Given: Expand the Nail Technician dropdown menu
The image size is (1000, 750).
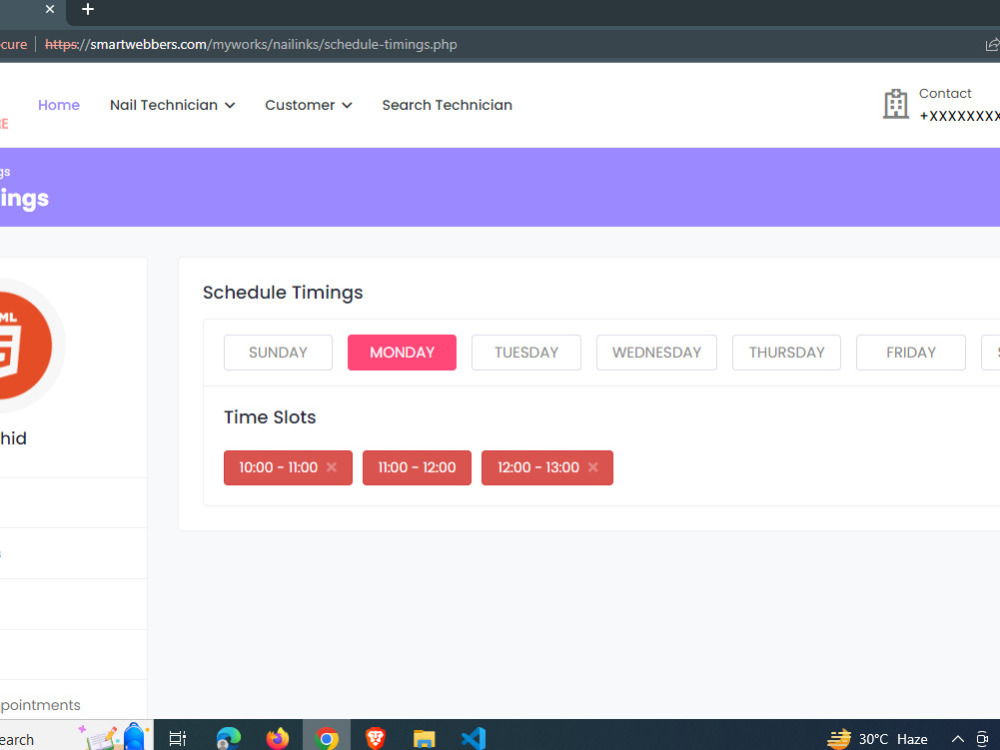Looking at the screenshot, I should click(x=172, y=105).
